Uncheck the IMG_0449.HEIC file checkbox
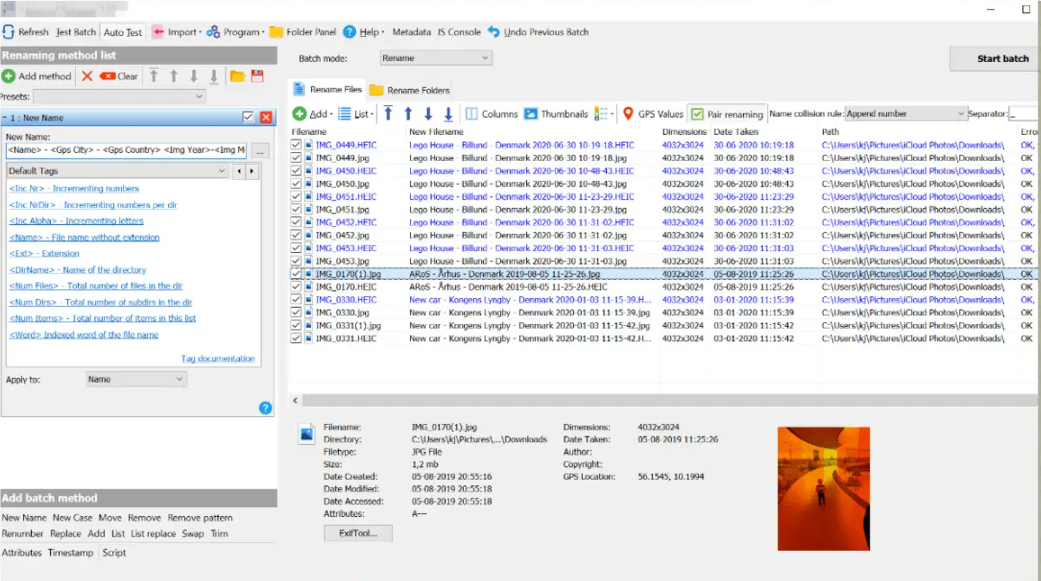Image resolution: width=1041 pixels, height=581 pixels. pyautogui.click(x=296, y=145)
